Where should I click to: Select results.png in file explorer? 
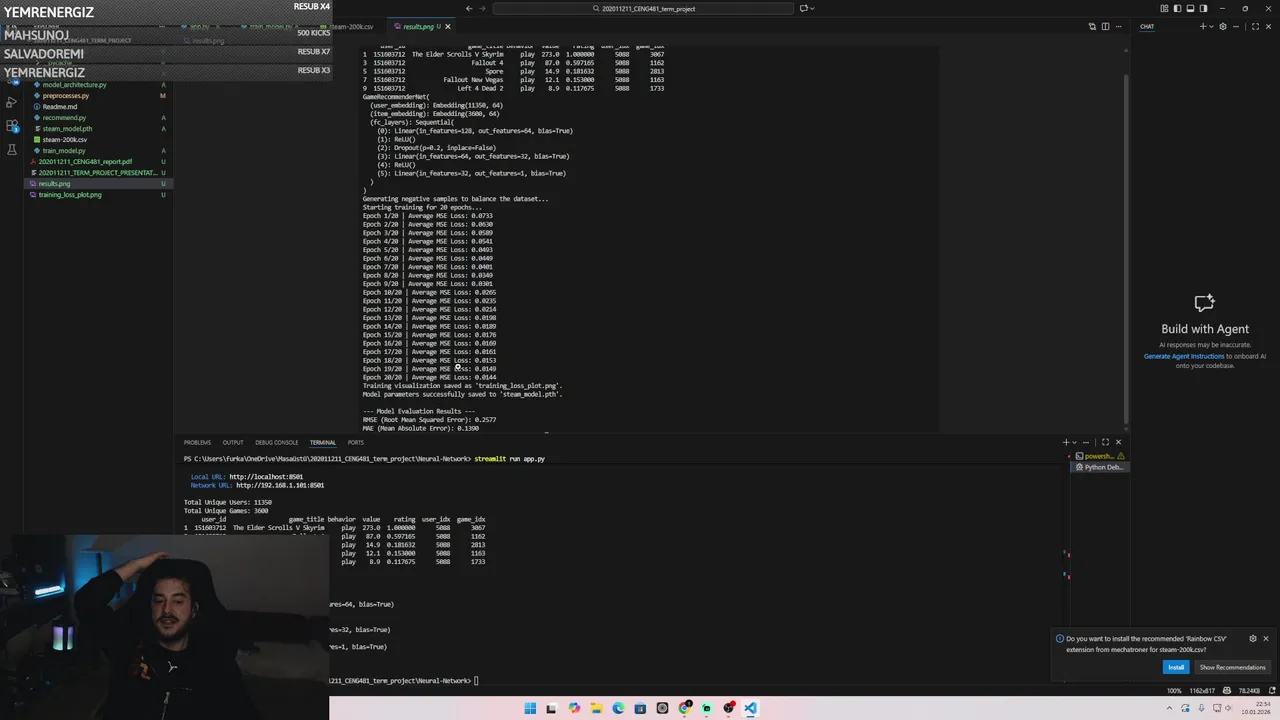point(97,184)
